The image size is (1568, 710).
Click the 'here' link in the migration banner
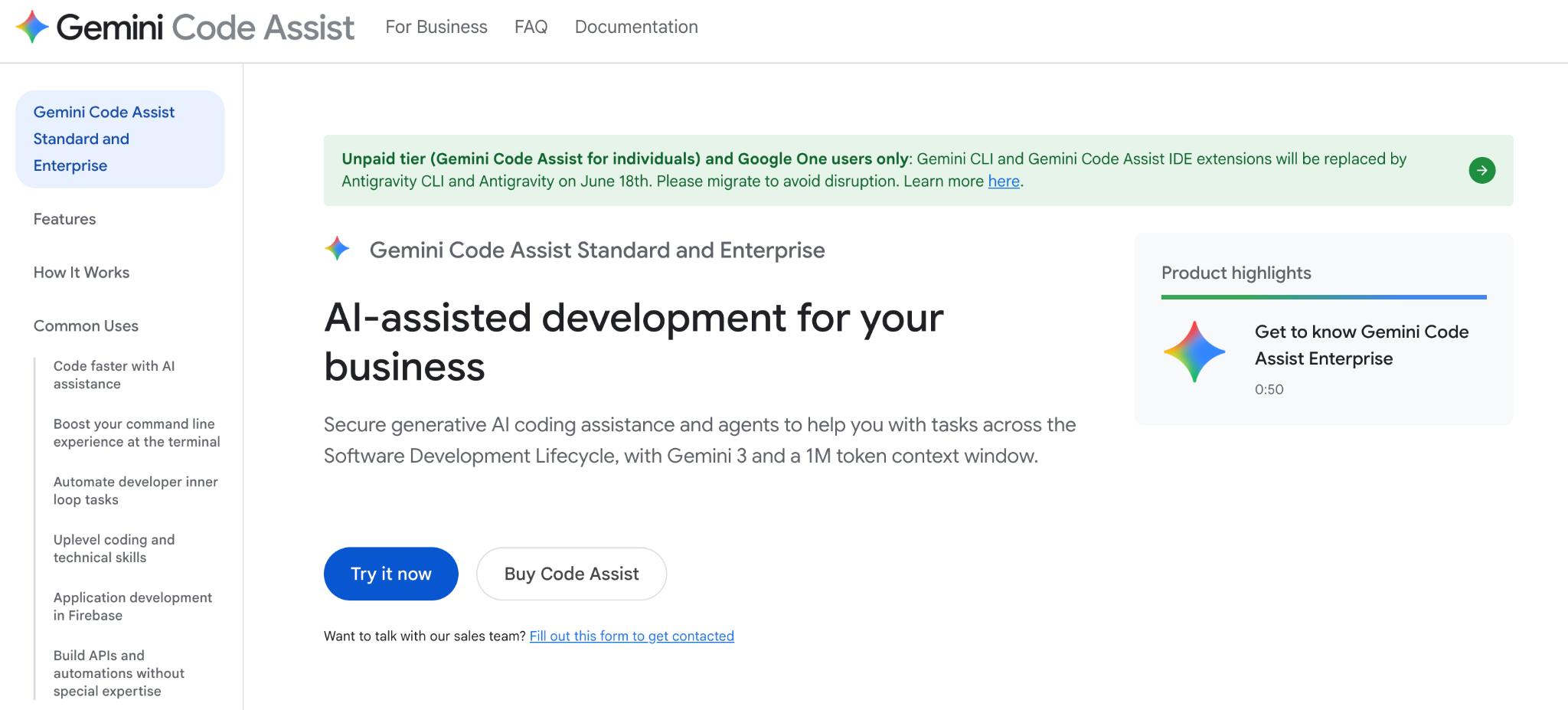[1004, 181]
